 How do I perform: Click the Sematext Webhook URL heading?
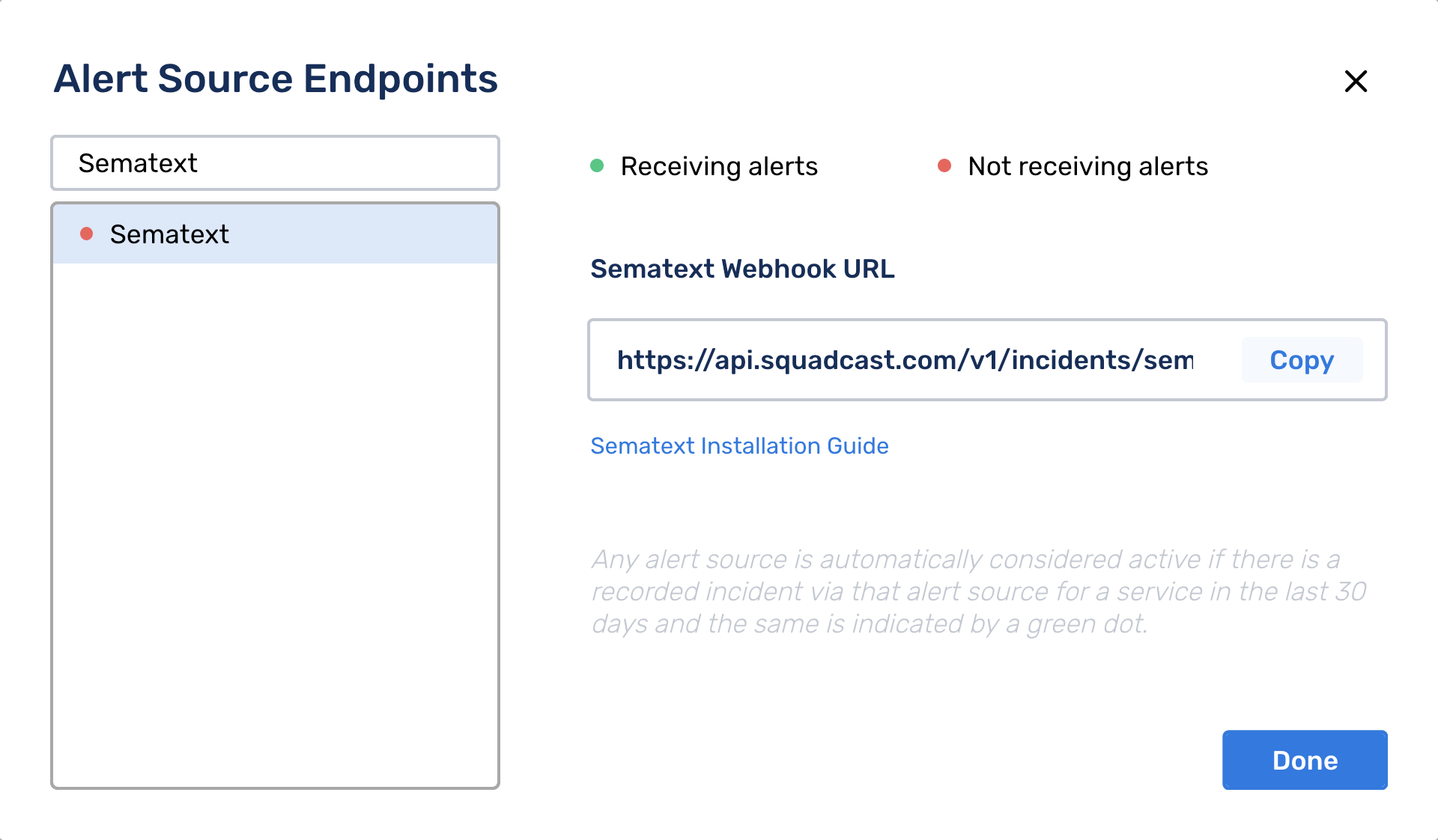[x=742, y=269]
